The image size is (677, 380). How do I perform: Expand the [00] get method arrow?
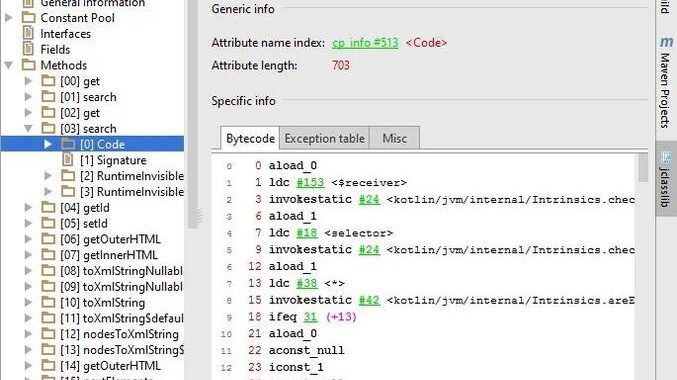[x=28, y=81]
